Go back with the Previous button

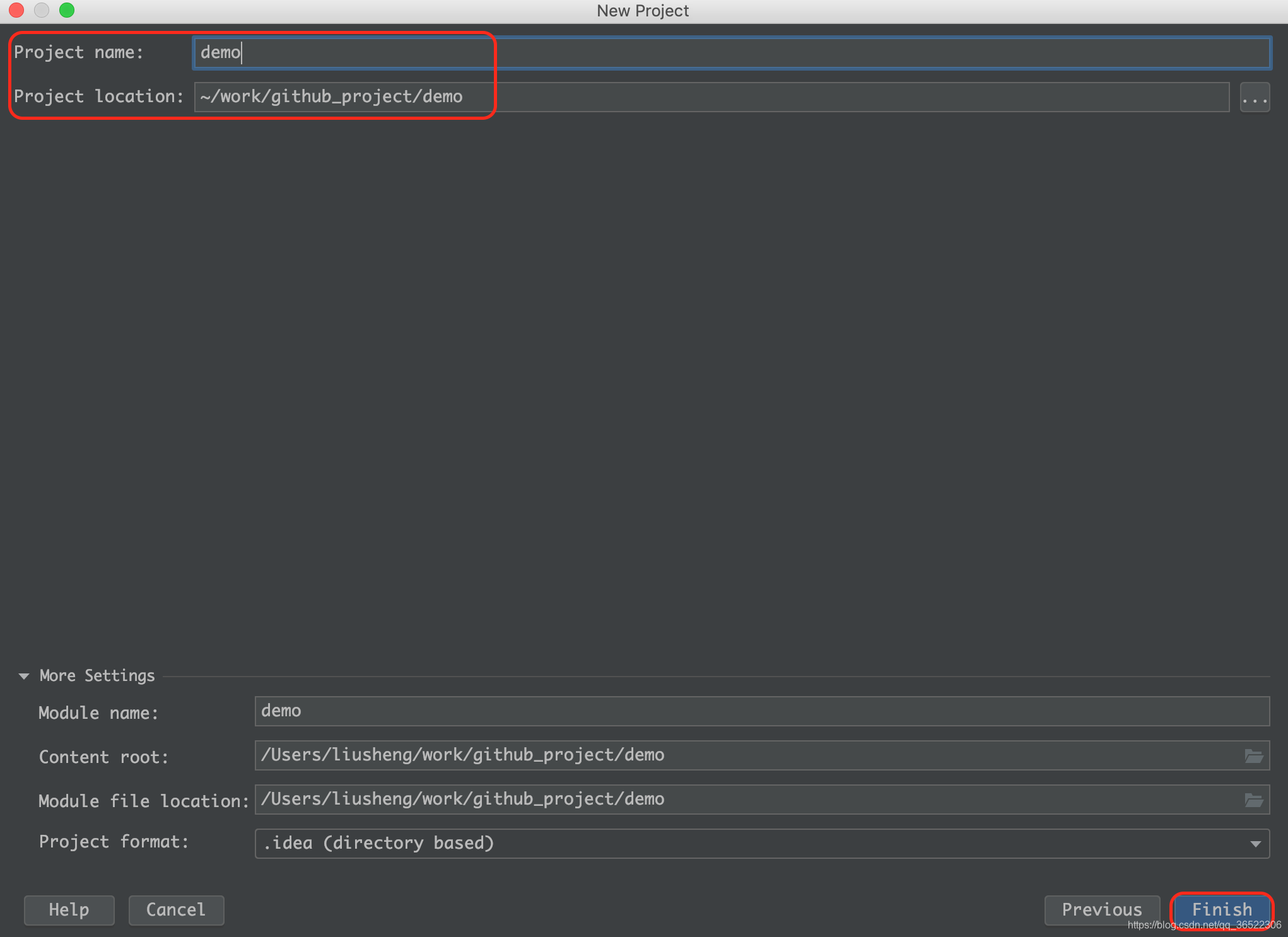tap(1101, 910)
